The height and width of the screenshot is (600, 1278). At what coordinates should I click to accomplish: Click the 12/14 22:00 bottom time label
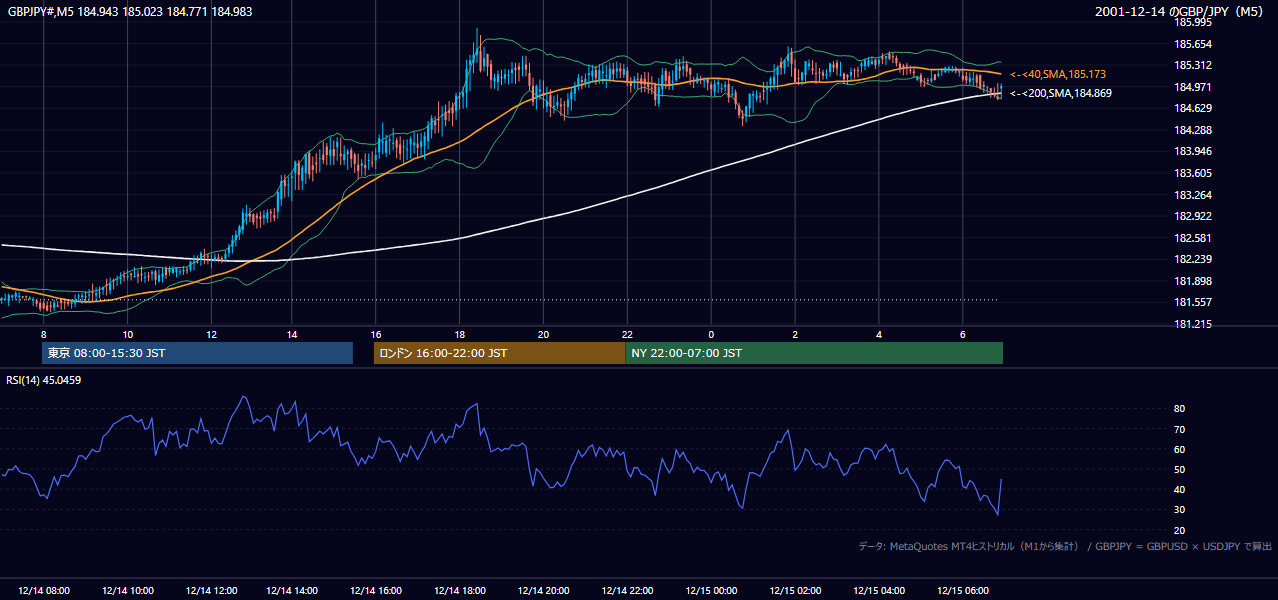(x=627, y=591)
